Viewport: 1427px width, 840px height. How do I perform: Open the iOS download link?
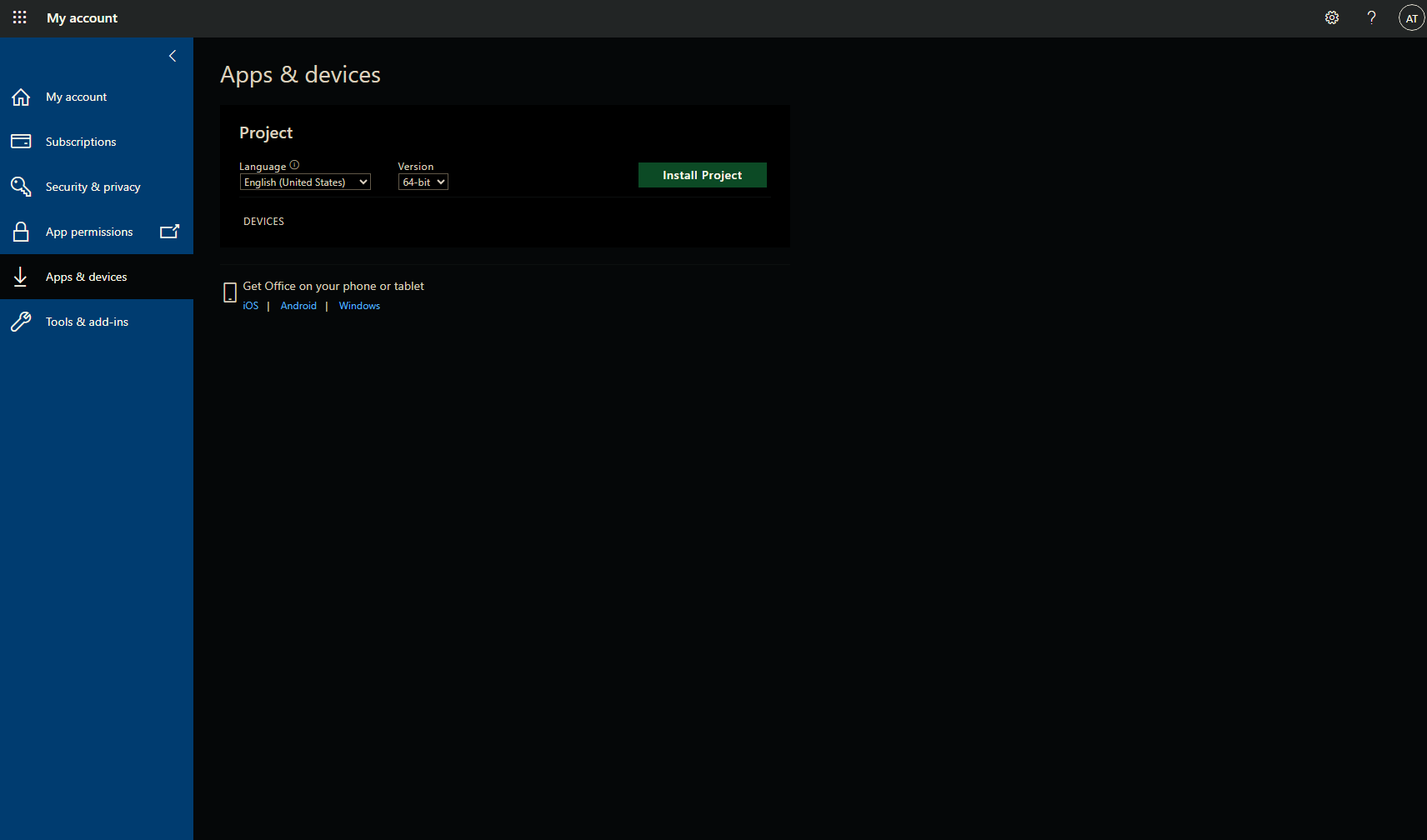click(251, 306)
